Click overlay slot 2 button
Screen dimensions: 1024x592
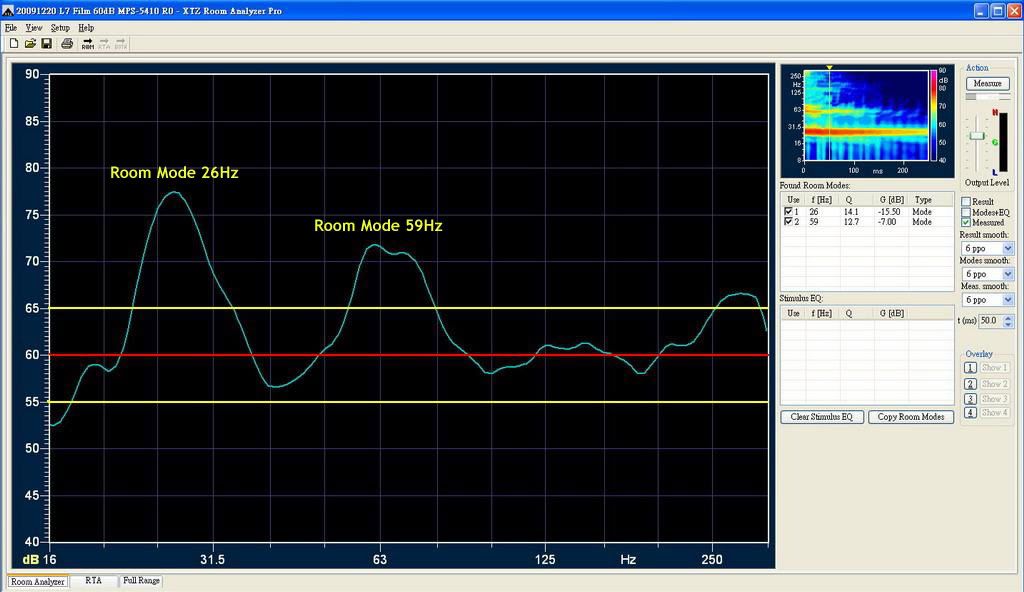coord(970,384)
